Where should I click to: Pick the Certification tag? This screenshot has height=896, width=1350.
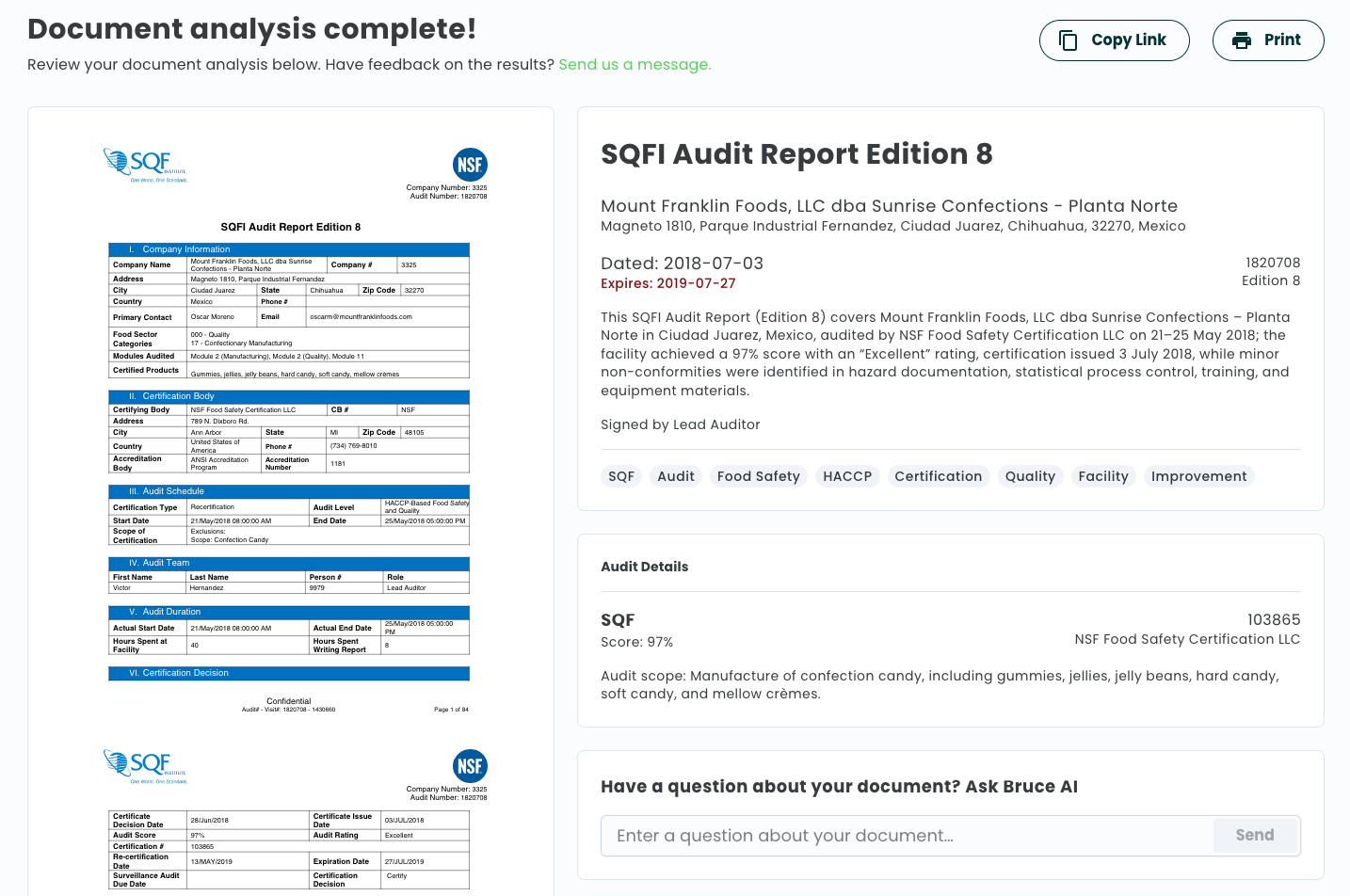point(938,476)
